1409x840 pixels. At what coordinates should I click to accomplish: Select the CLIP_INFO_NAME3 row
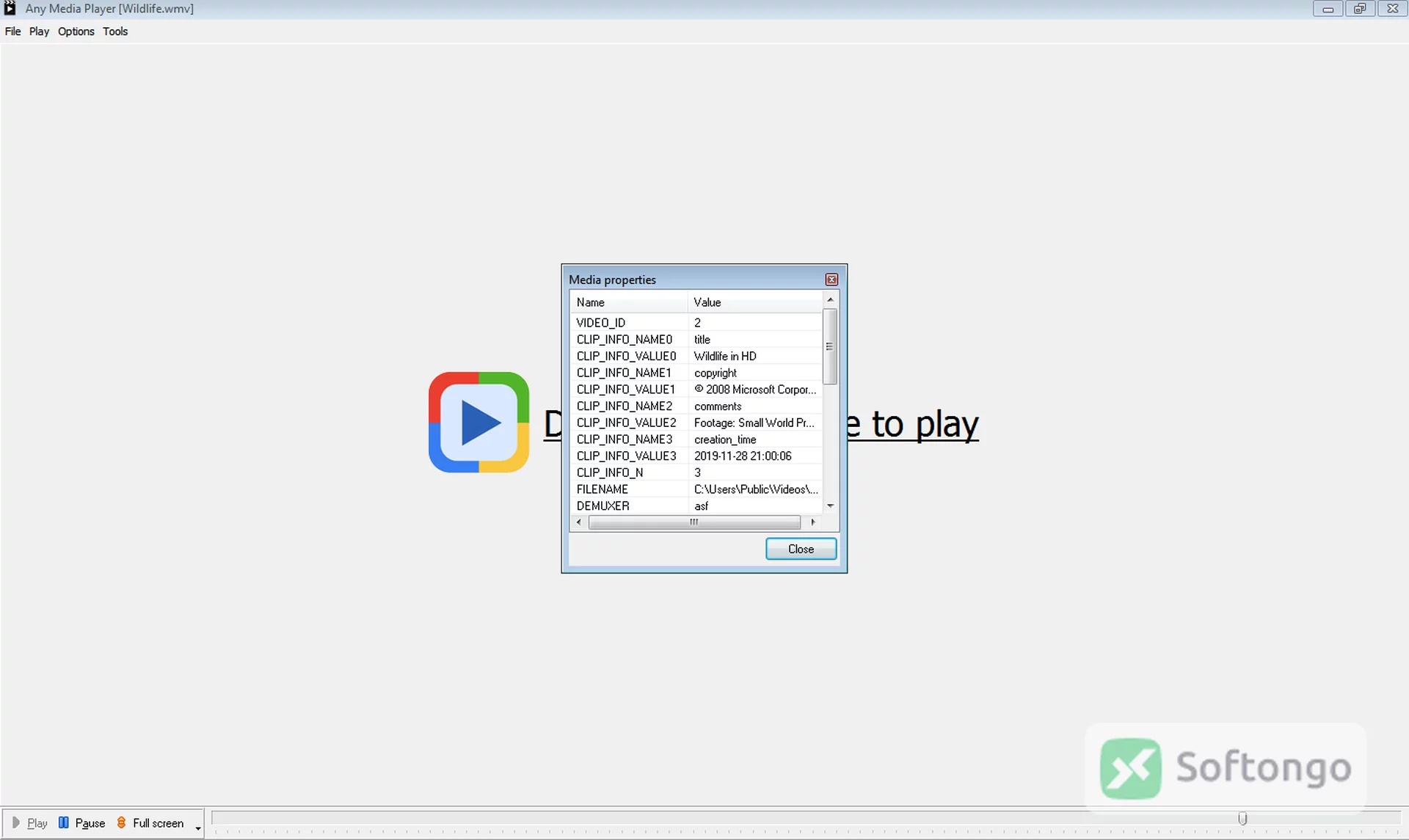696,439
